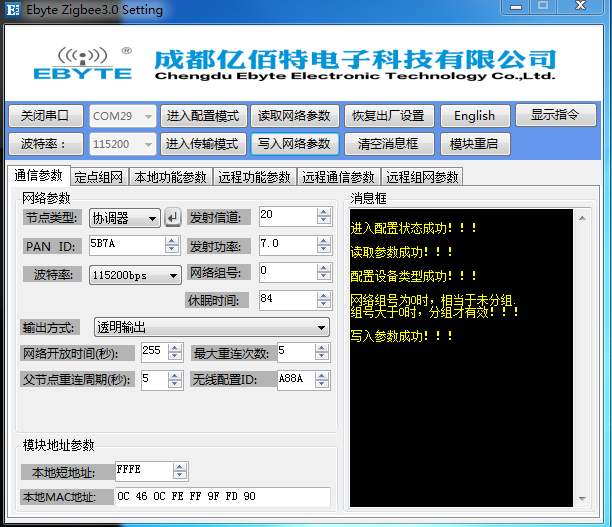Click the enter-arrow icon beside 节点类型

point(173,217)
